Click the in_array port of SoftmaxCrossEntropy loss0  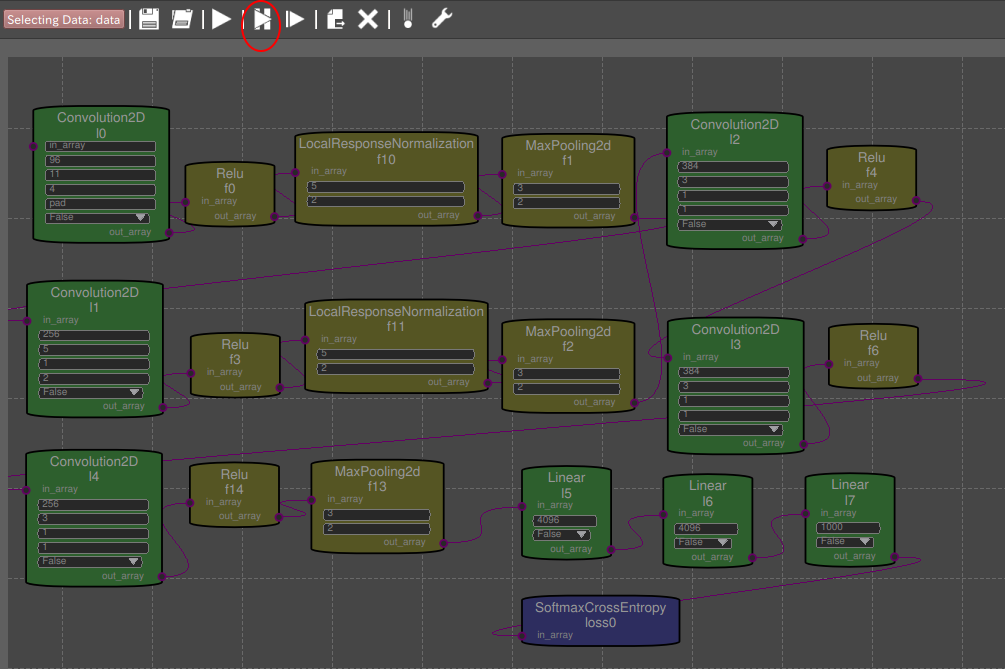click(x=522, y=635)
